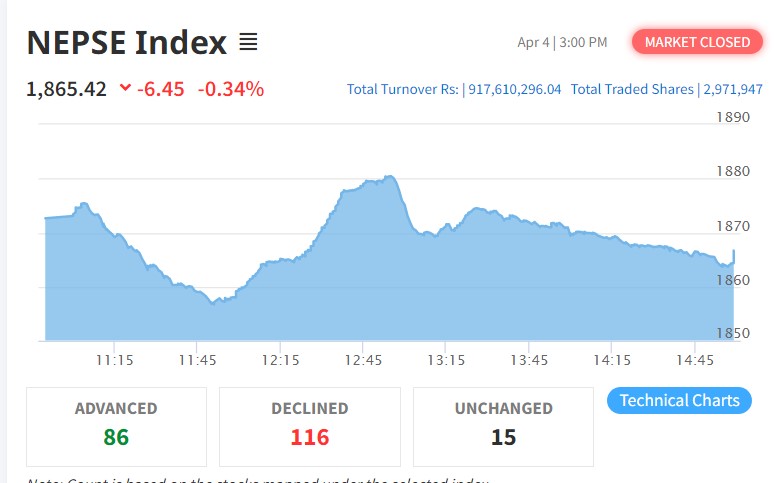The image size is (782, 483).
Task: Click the Apr 4 3:00 PM timestamp
Action: pyautogui.click(x=562, y=42)
